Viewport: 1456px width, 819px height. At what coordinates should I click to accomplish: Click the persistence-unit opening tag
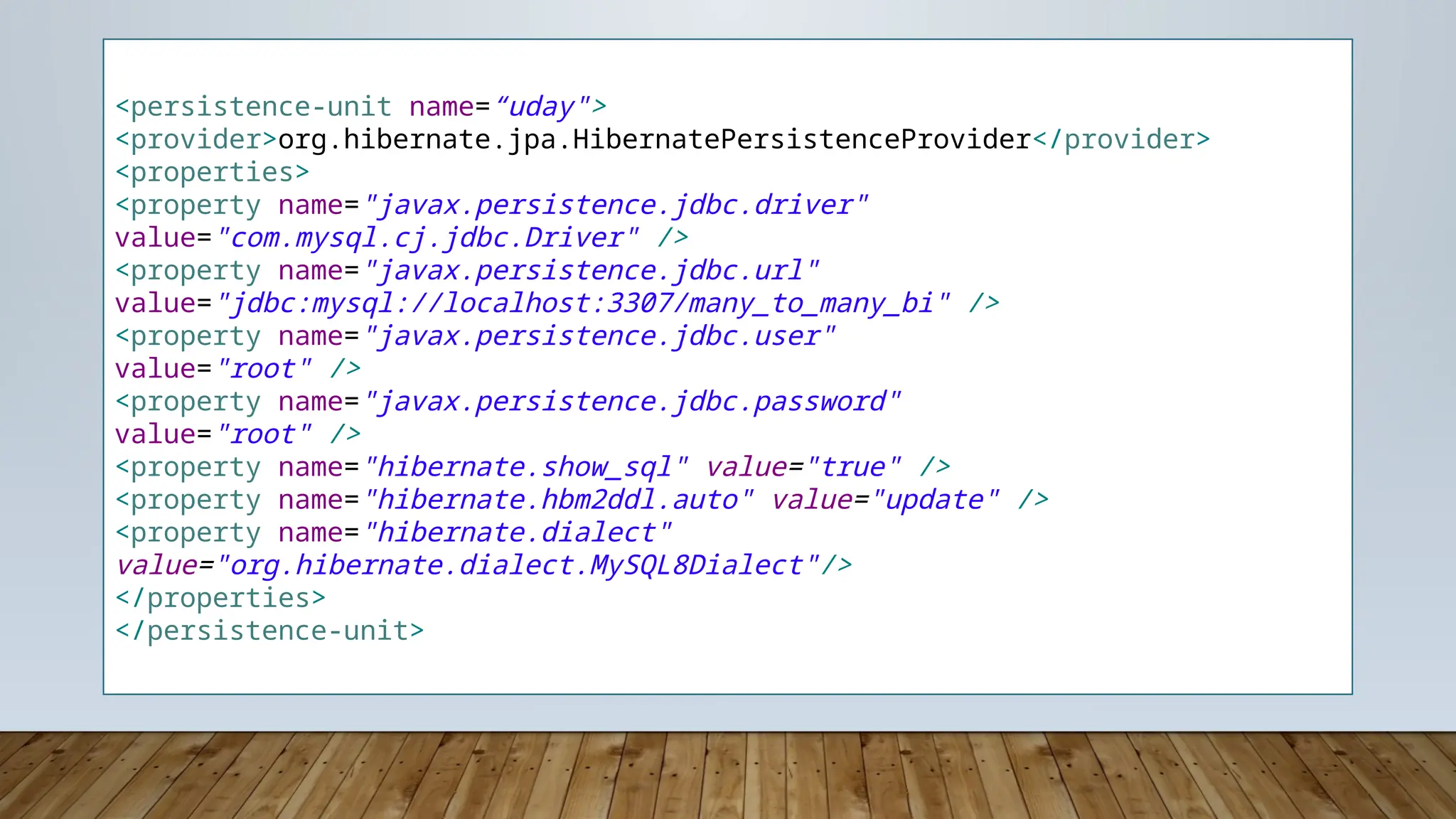(254, 107)
